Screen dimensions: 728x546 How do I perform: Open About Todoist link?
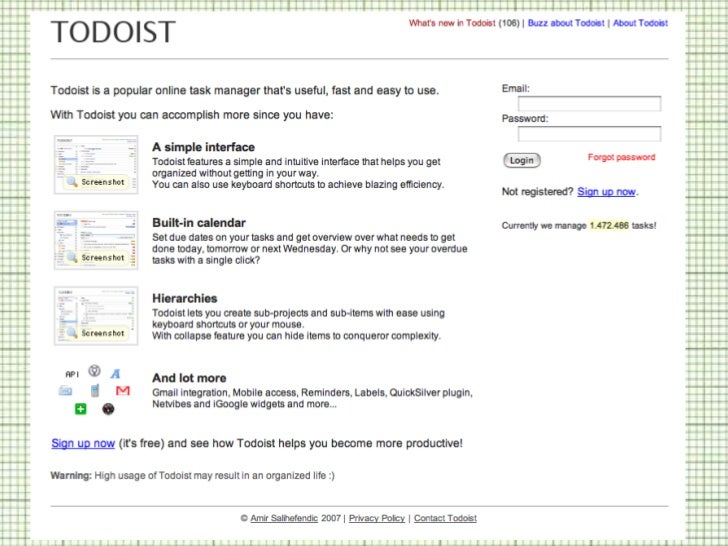point(640,23)
